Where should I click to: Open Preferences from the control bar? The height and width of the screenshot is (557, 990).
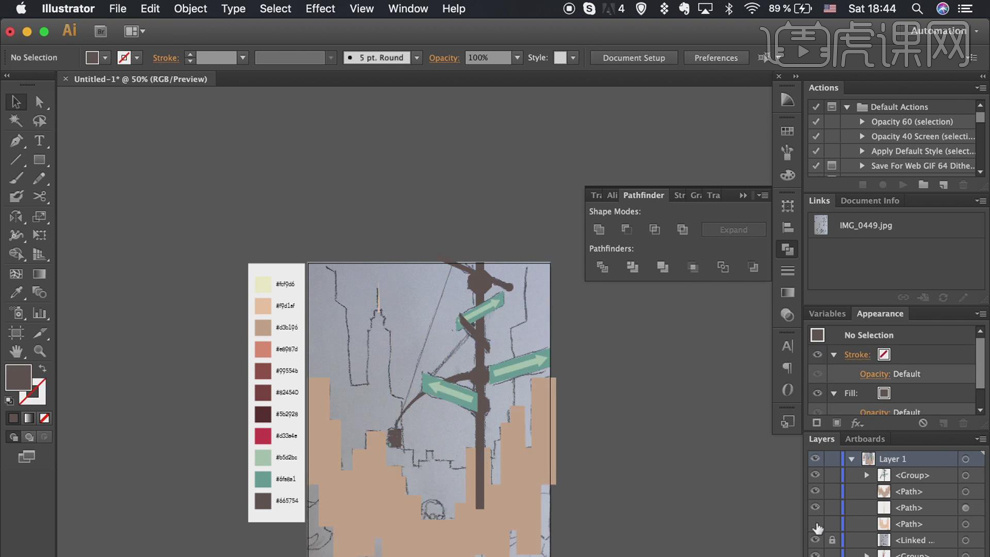tap(715, 58)
